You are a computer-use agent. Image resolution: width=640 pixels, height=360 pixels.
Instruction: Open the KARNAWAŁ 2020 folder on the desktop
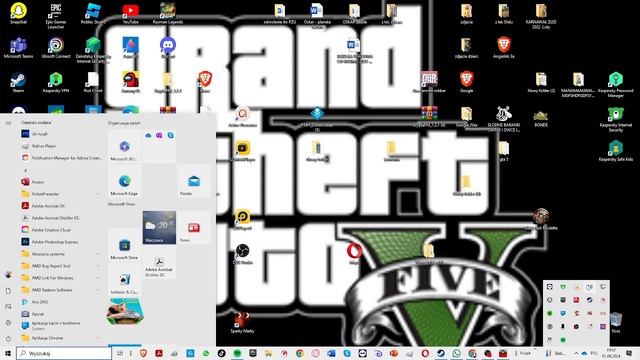pyautogui.click(x=541, y=16)
